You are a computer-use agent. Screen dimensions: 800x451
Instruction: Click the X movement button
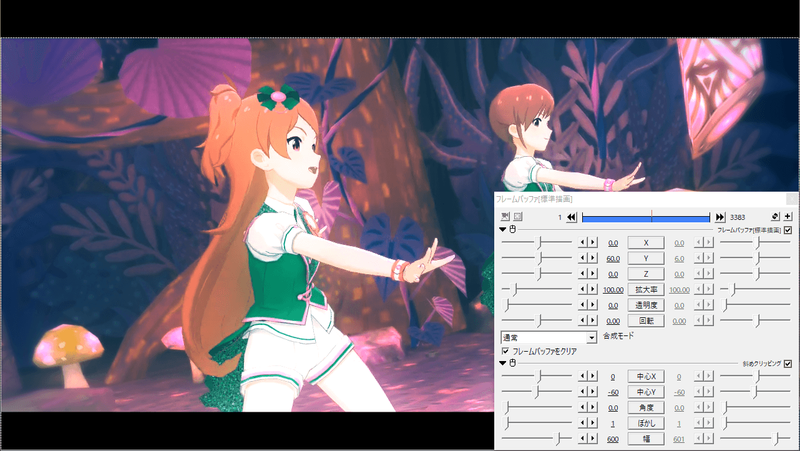point(646,243)
